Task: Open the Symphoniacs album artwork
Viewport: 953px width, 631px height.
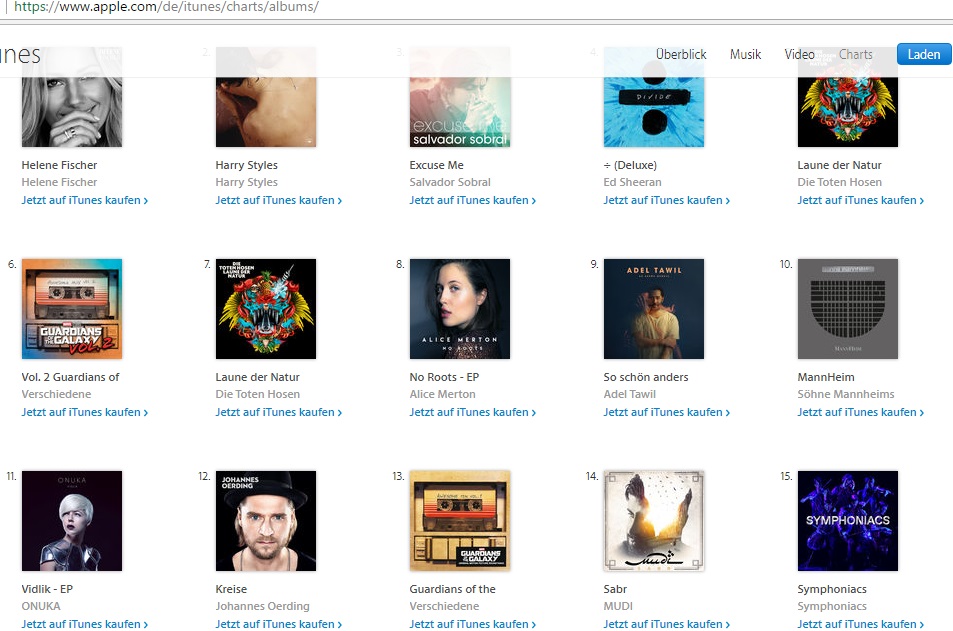Action: click(x=847, y=521)
